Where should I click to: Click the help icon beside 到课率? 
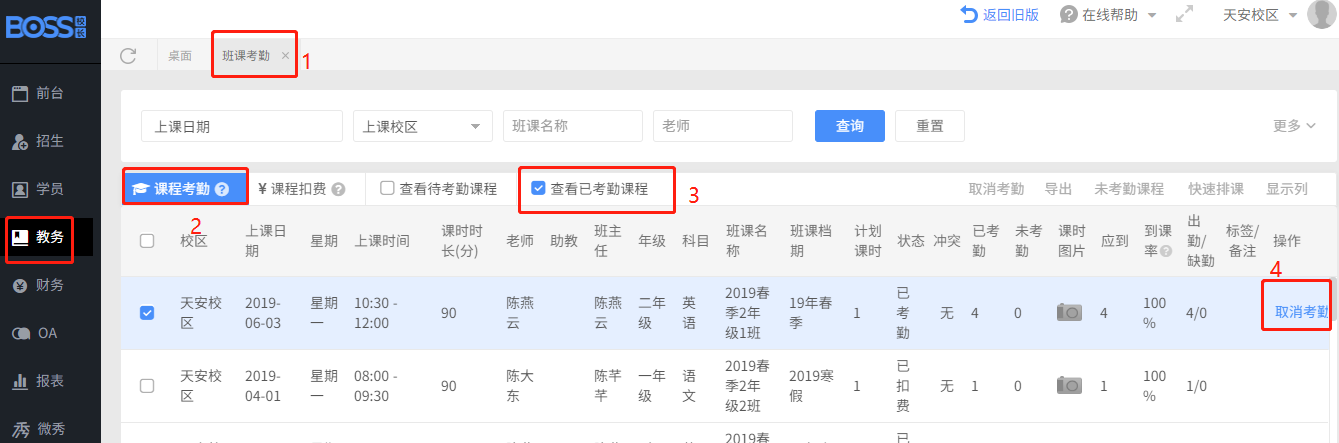click(1166, 251)
